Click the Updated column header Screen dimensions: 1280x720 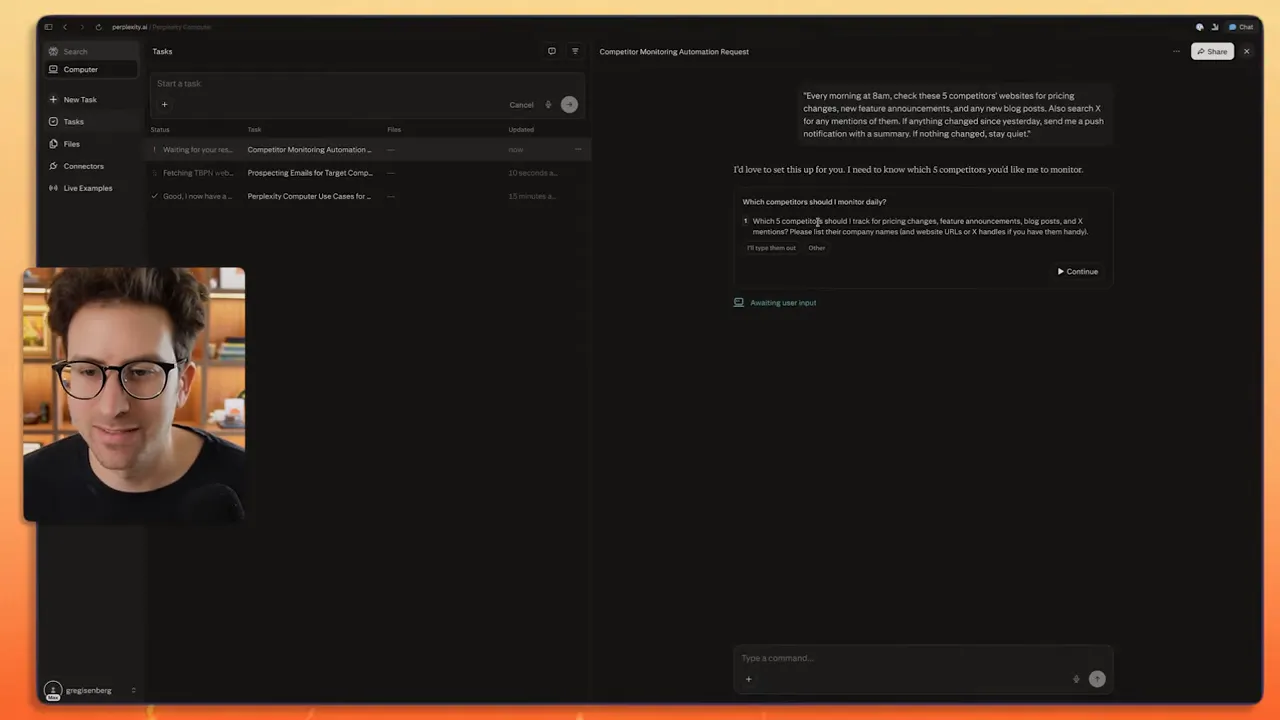[521, 130]
